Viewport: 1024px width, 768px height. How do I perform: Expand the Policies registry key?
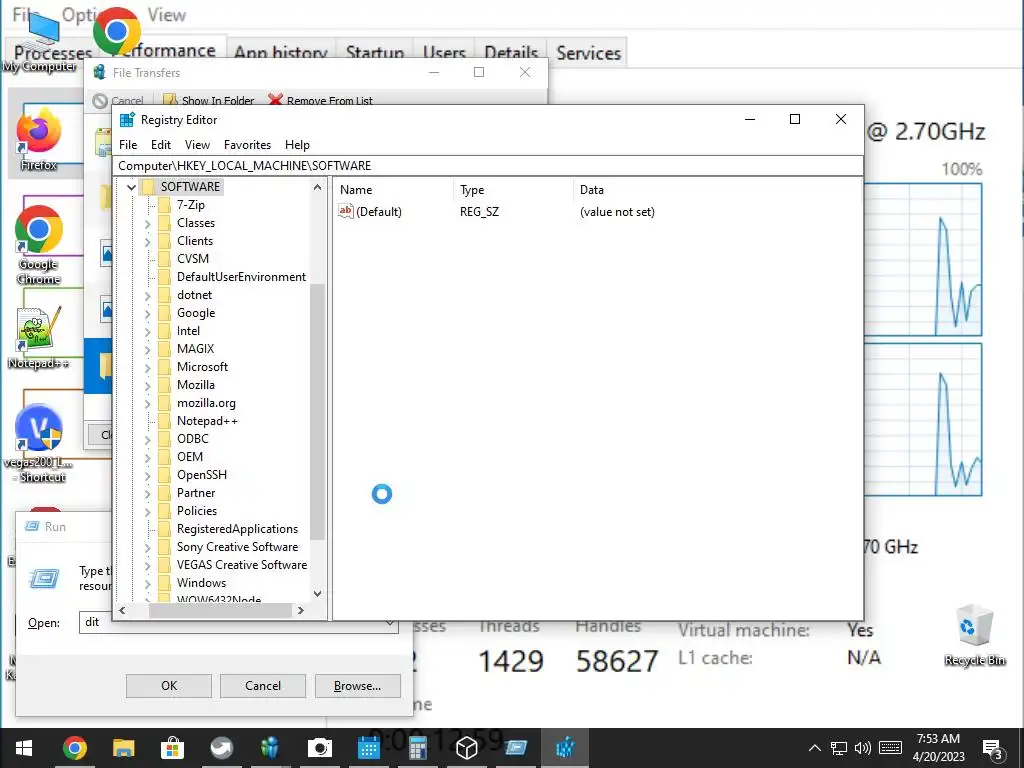pyautogui.click(x=147, y=511)
